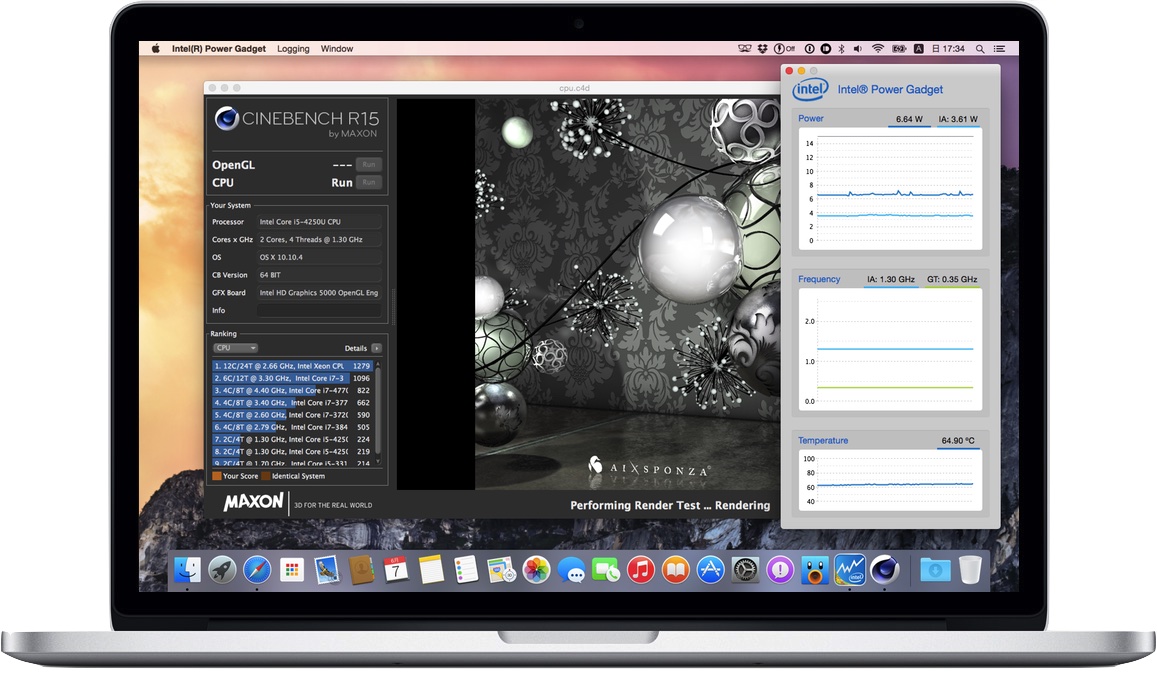Image resolution: width=1157 pixels, height=677 pixels.
Task: Click the Intel logo in Power Gadget
Action: pos(810,89)
